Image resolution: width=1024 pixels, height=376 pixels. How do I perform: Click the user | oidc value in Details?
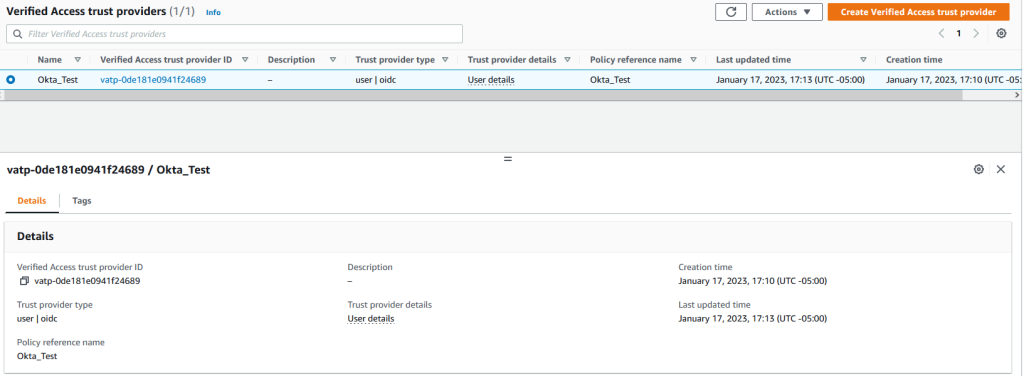click(37, 319)
